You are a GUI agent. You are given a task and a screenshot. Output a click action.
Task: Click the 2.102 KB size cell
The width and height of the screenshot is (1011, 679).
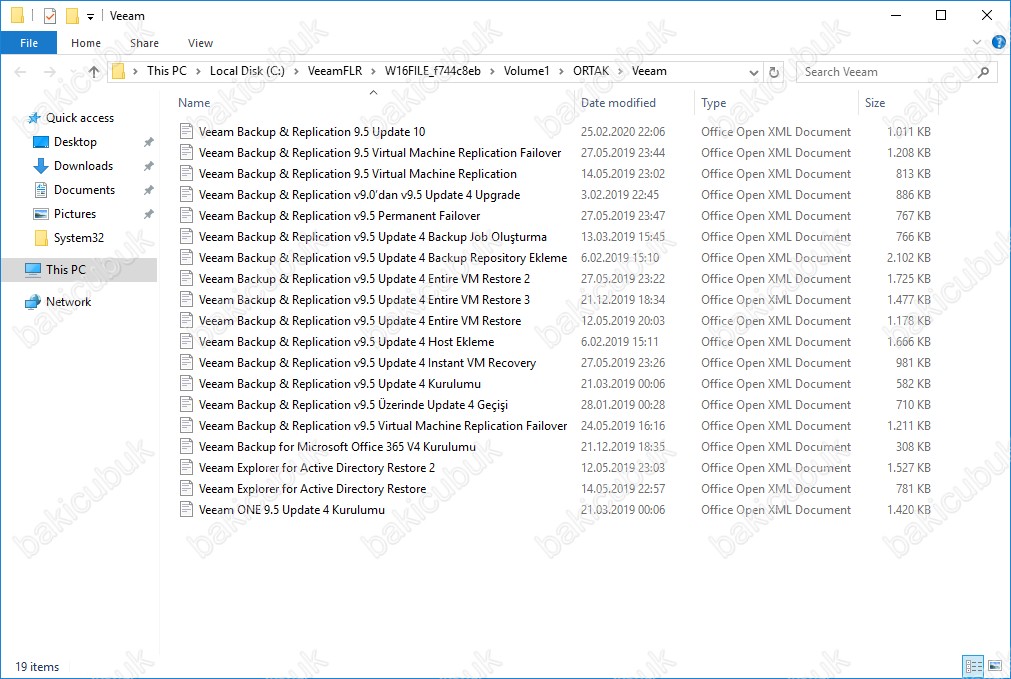[x=908, y=258]
